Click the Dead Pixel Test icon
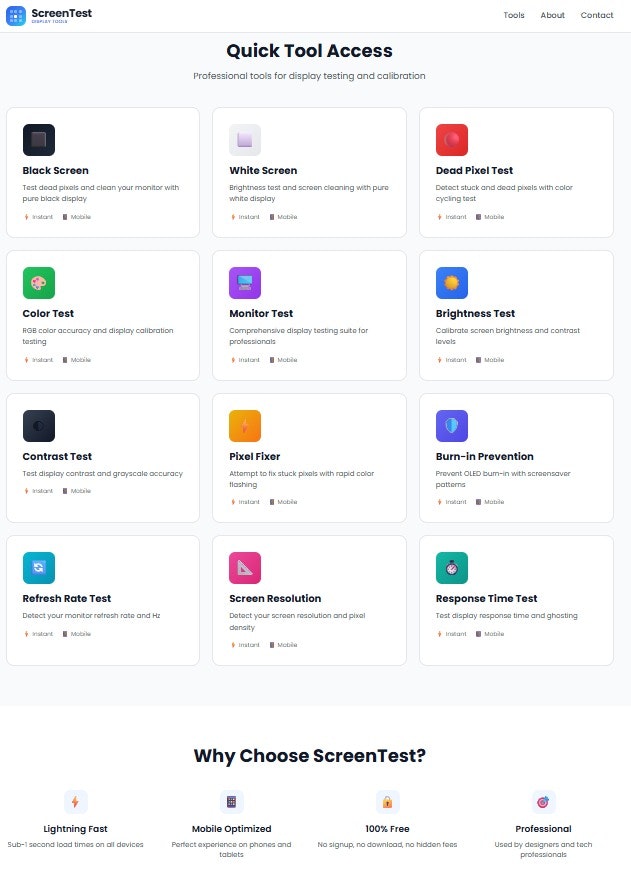 point(452,140)
